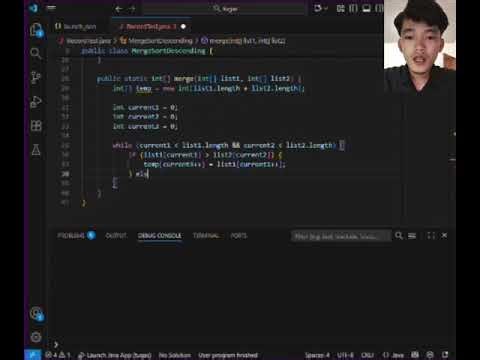Click class name MergeSortDescending in sticky header
The height and width of the screenshot is (360, 480).
point(168,51)
